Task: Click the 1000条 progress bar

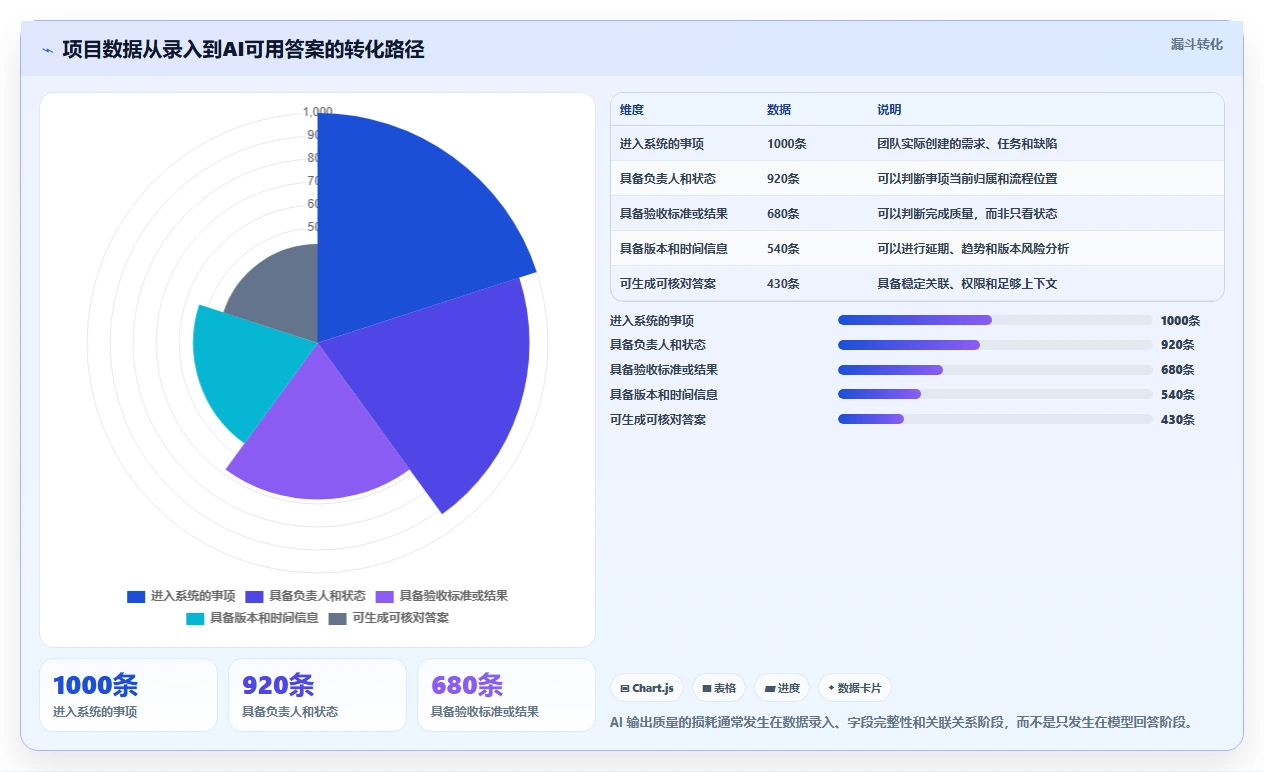Action: pos(995,320)
